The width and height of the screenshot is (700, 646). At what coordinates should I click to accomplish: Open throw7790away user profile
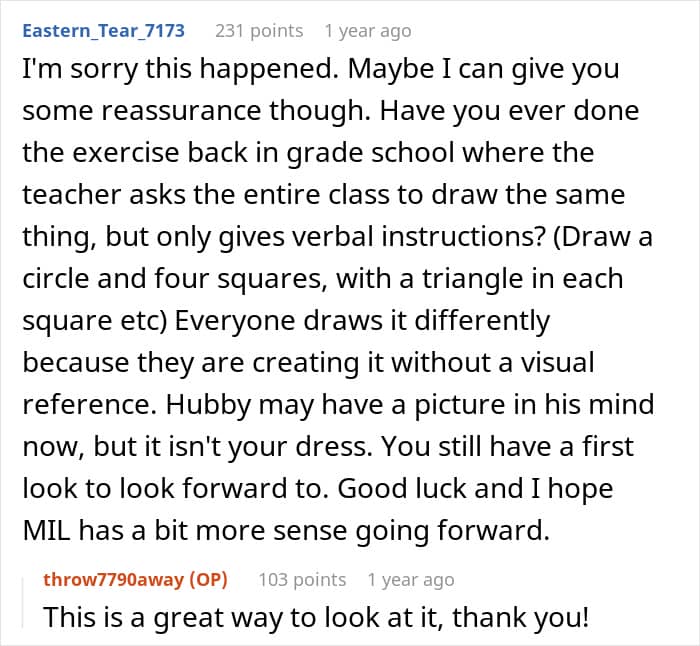point(113,580)
